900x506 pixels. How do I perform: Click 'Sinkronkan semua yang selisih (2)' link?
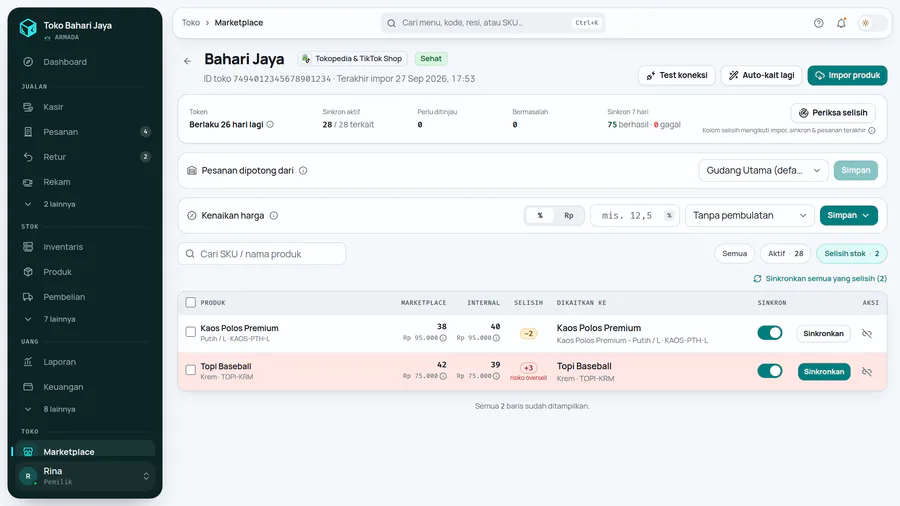coord(820,279)
